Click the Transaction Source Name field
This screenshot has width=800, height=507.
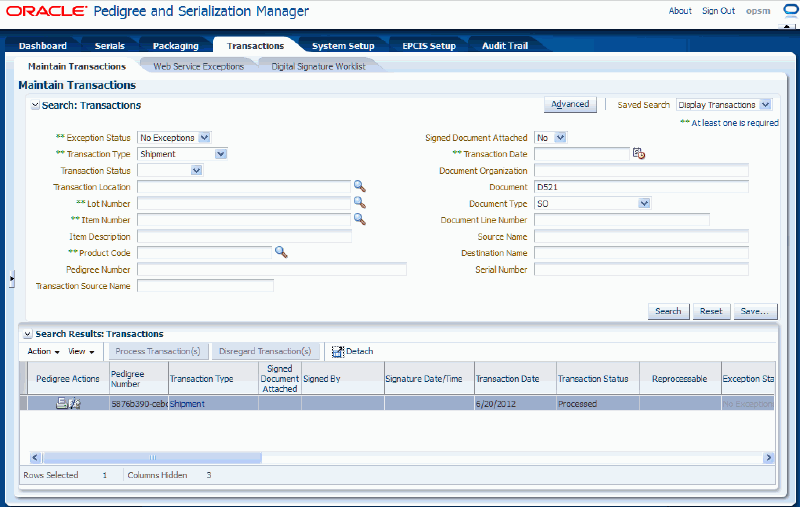tap(205, 286)
